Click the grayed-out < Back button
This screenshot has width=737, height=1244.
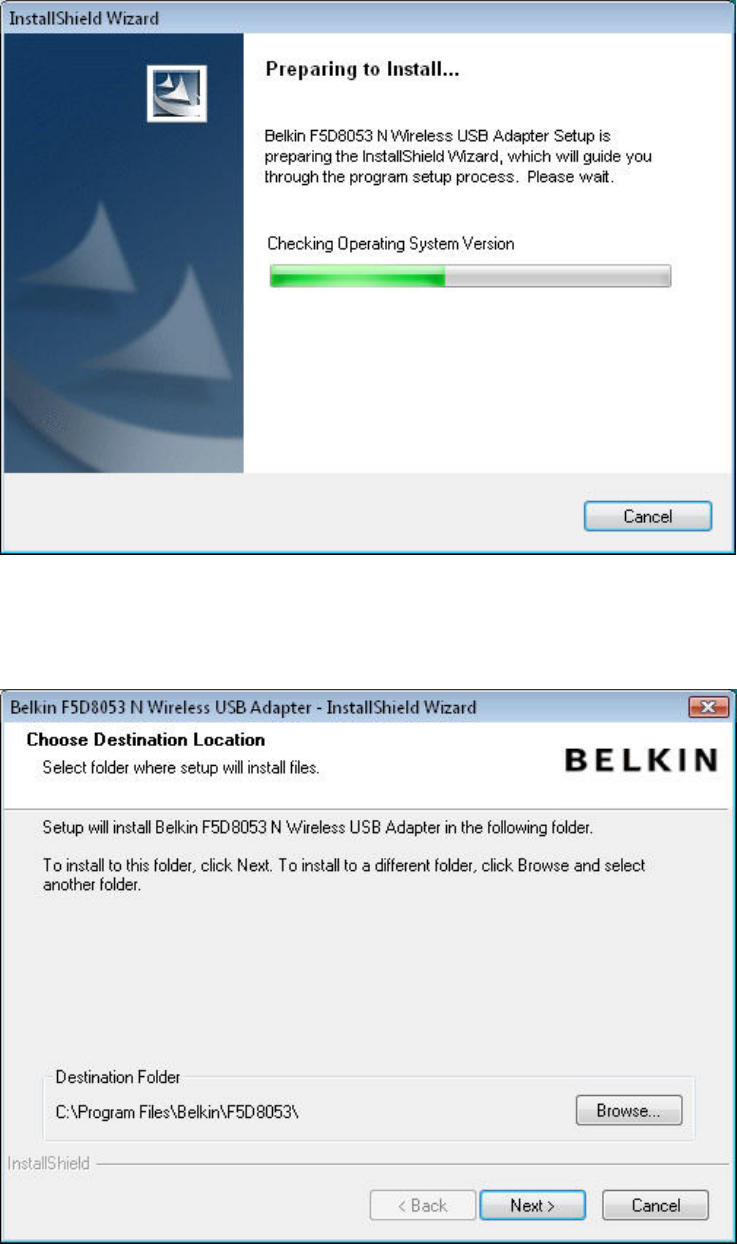coord(422,1205)
